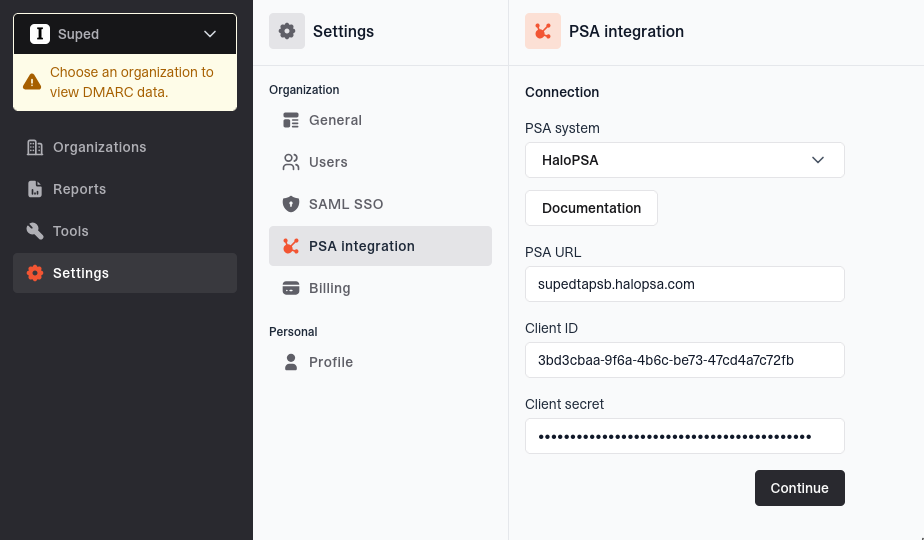Screen dimensions: 924x540
Task: Click the 'Personal' settings group label
Action: (293, 331)
